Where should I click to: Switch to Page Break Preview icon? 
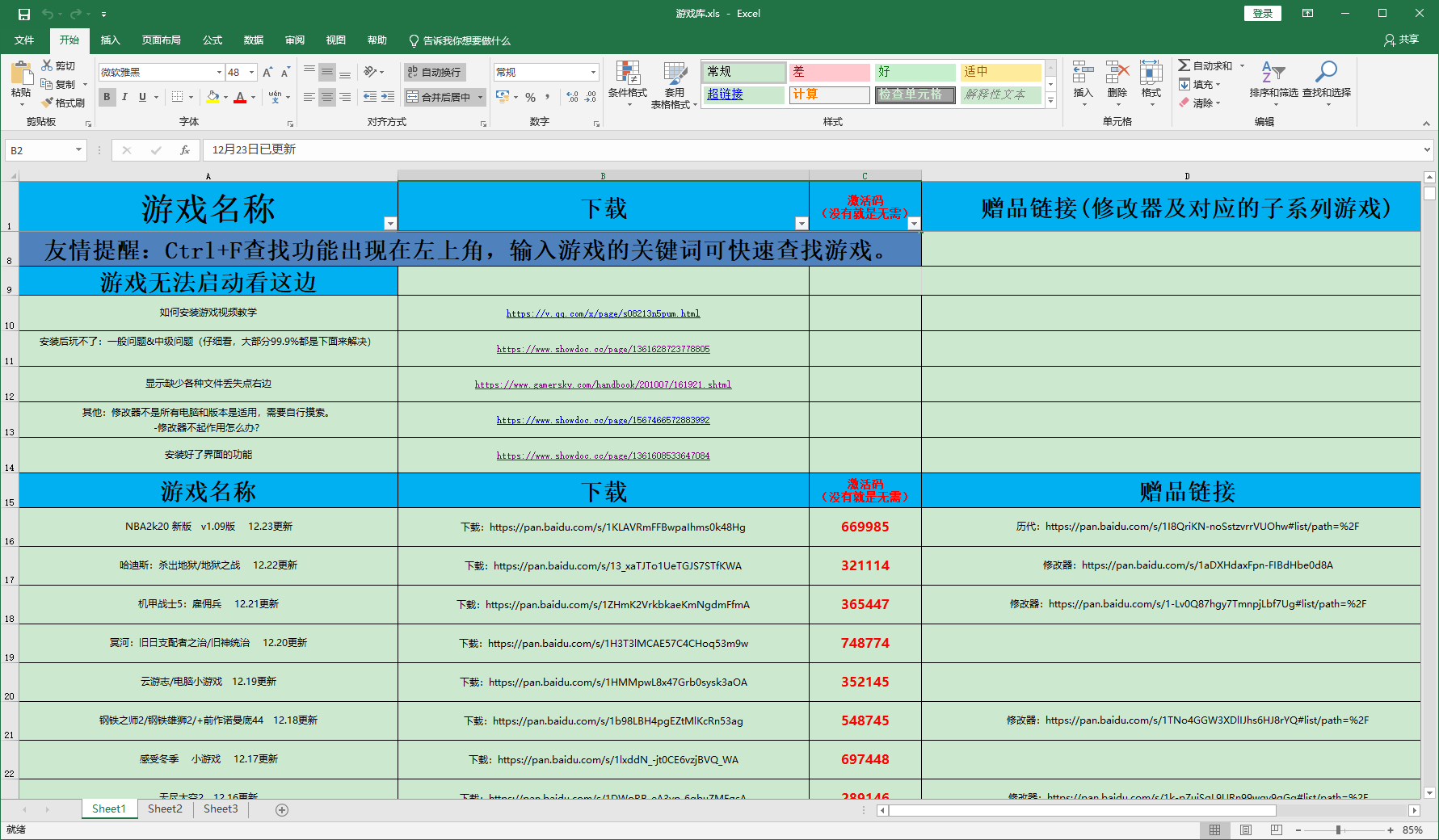point(1277,829)
